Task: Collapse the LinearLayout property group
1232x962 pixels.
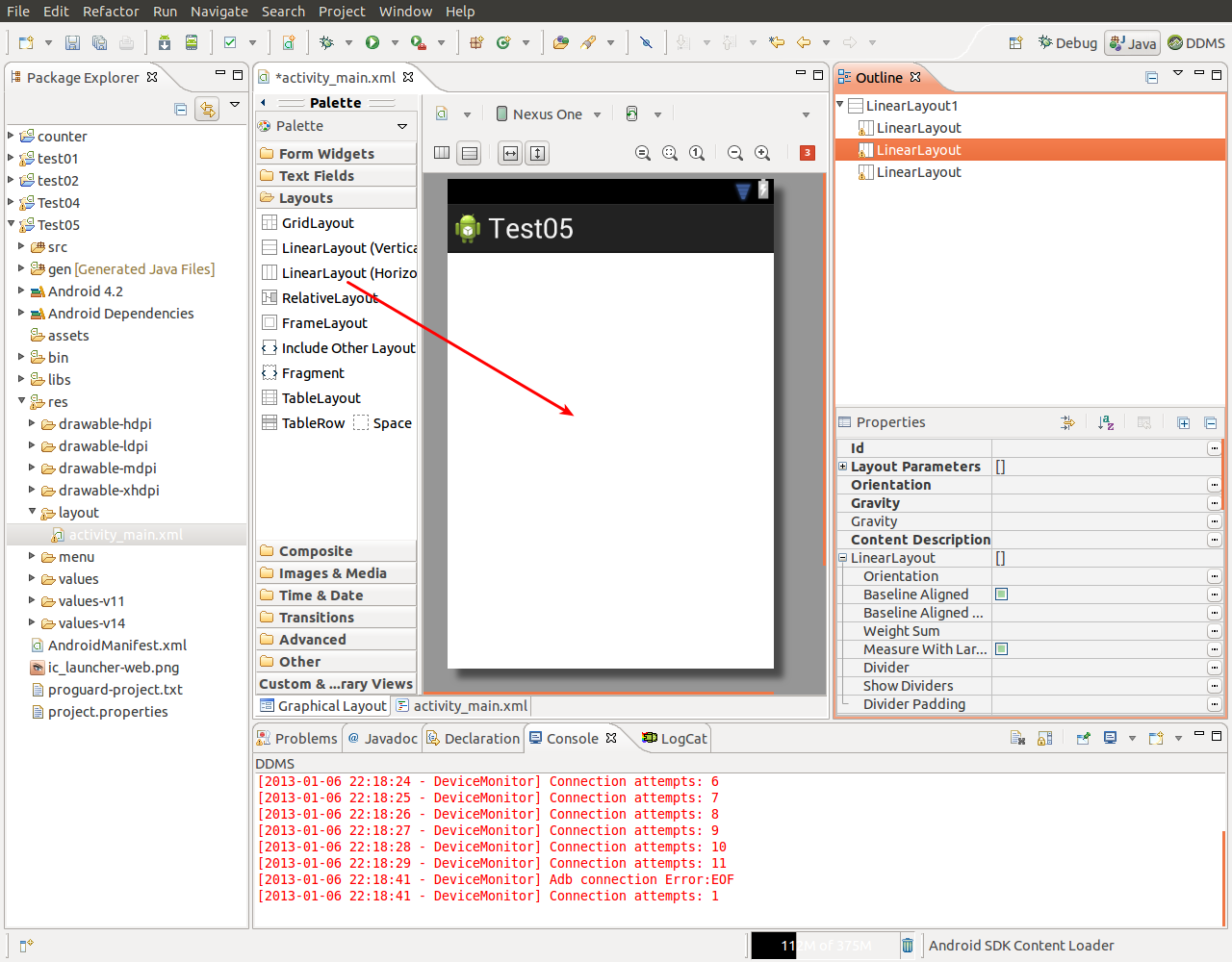Action: (842, 558)
